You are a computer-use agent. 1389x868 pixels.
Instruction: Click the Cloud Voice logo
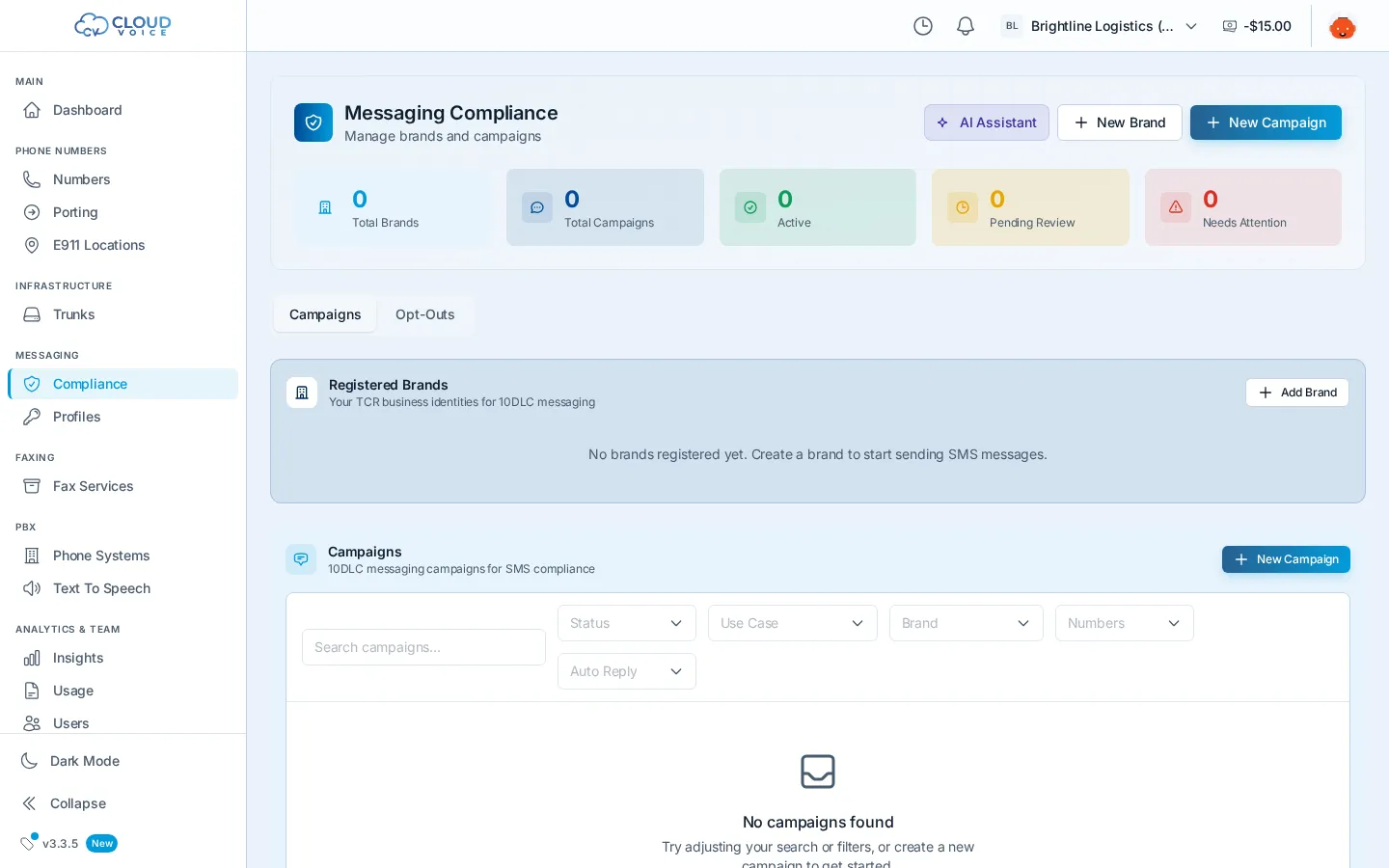(123, 25)
